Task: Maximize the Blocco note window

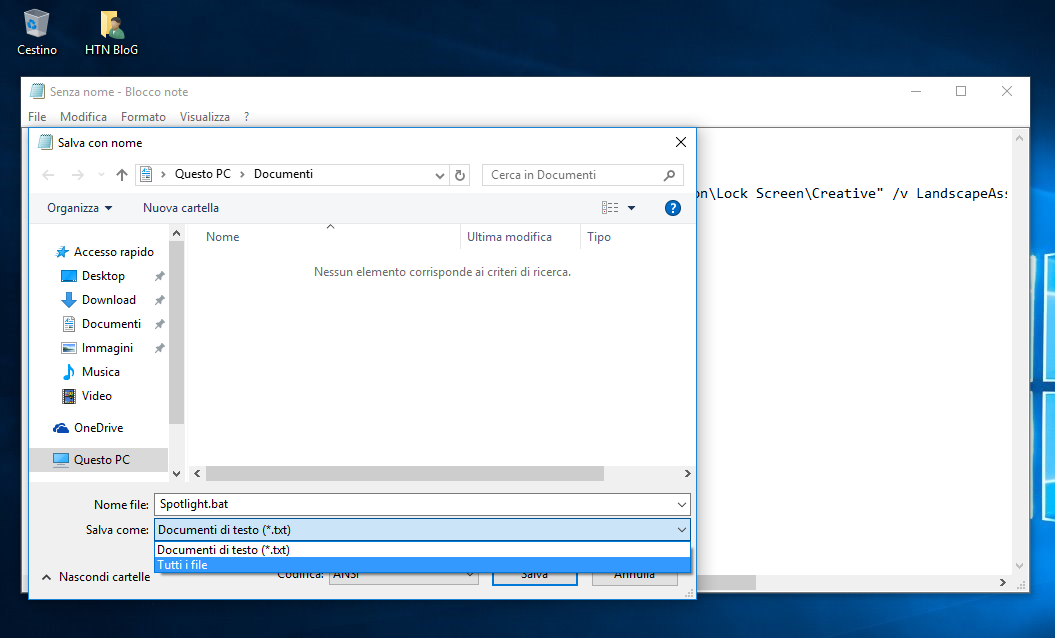Action: pyautogui.click(x=961, y=92)
